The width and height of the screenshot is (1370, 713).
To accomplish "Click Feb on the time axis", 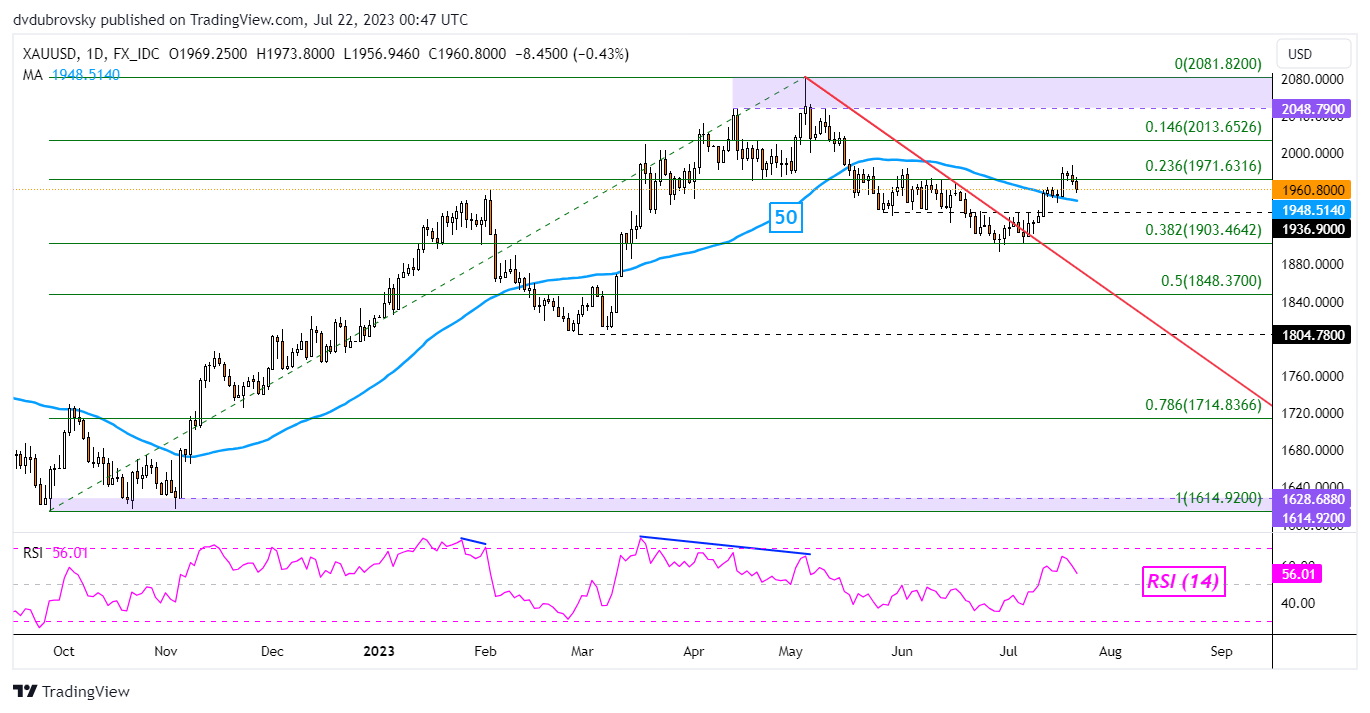I will [485, 651].
